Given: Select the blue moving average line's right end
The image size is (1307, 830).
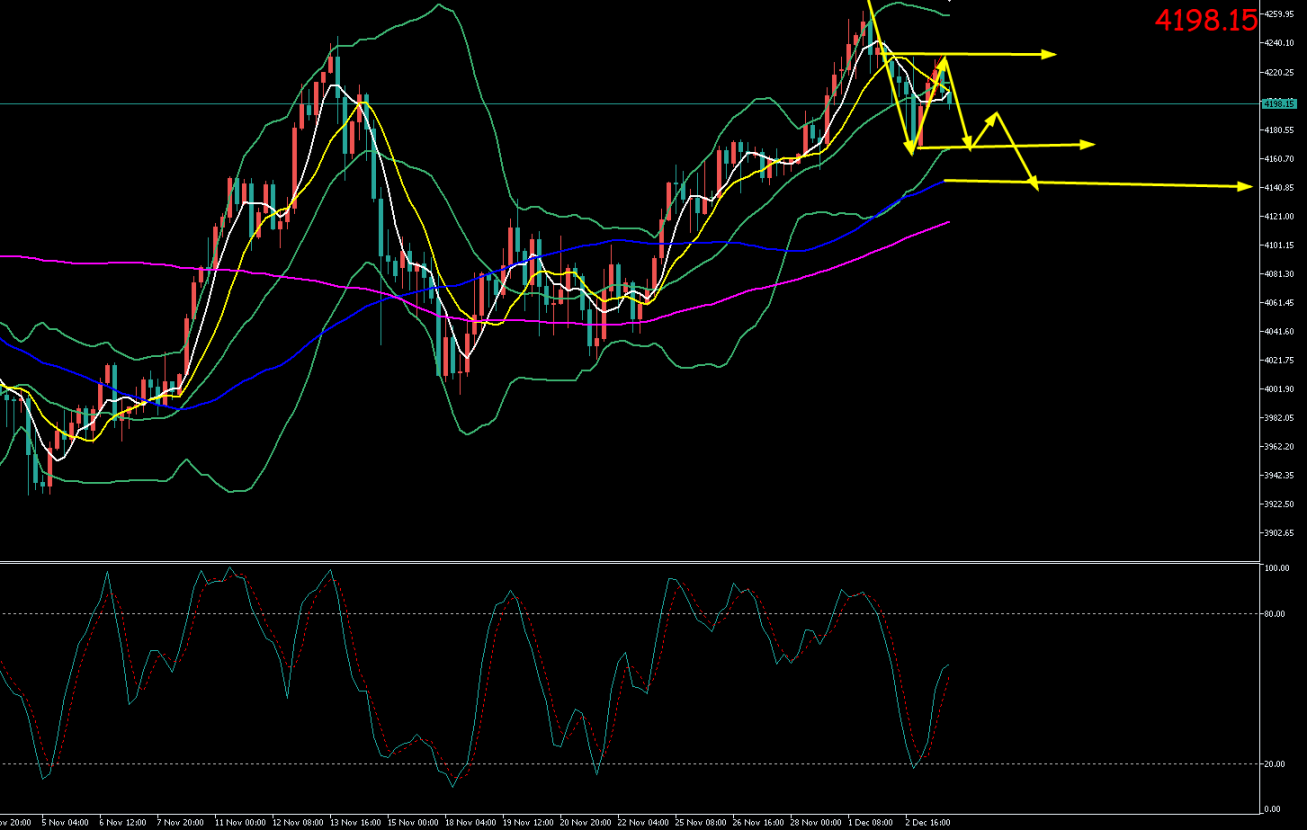Looking at the screenshot, I should point(943,183).
